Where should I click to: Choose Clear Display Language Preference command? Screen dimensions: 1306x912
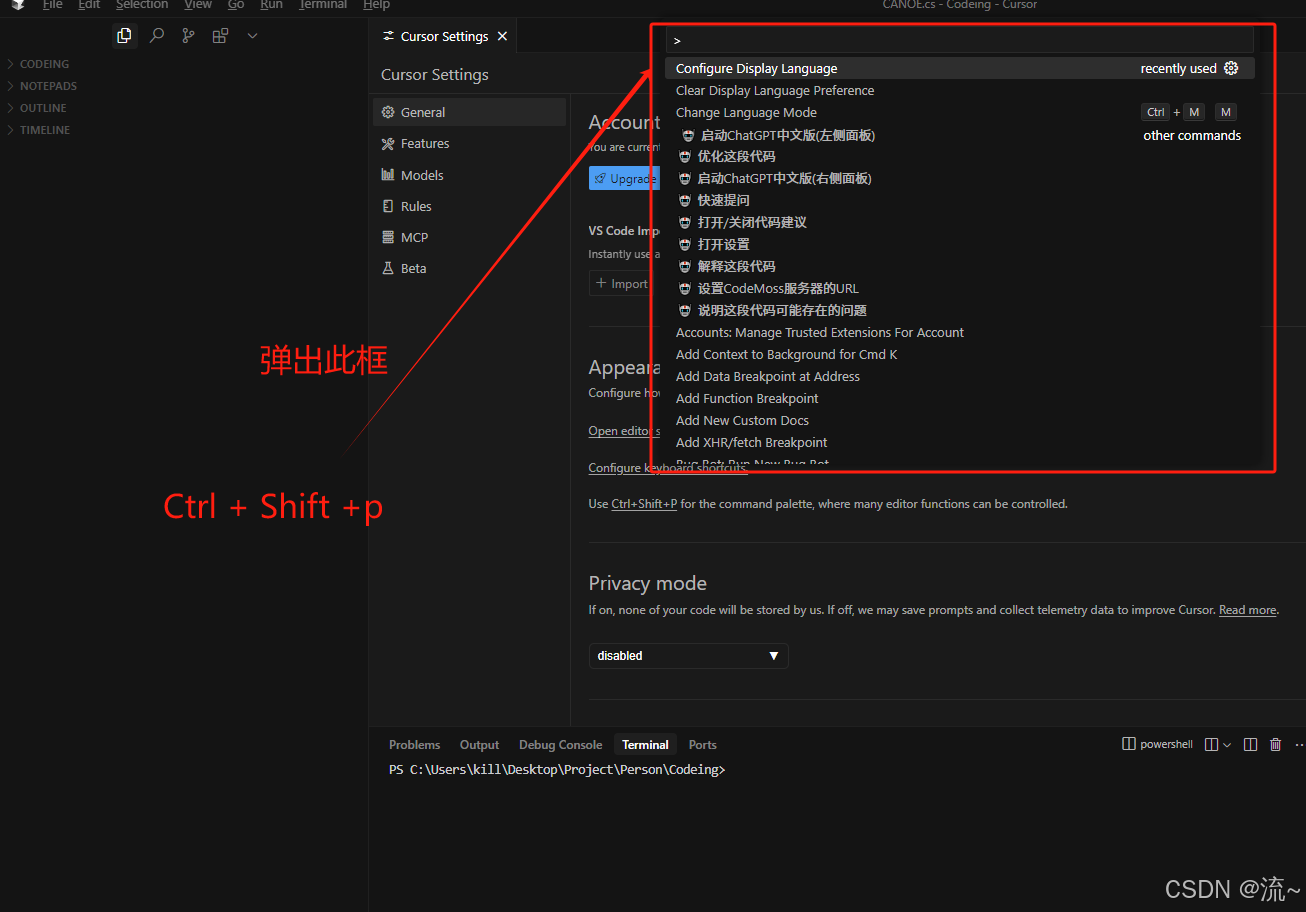pyautogui.click(x=959, y=90)
